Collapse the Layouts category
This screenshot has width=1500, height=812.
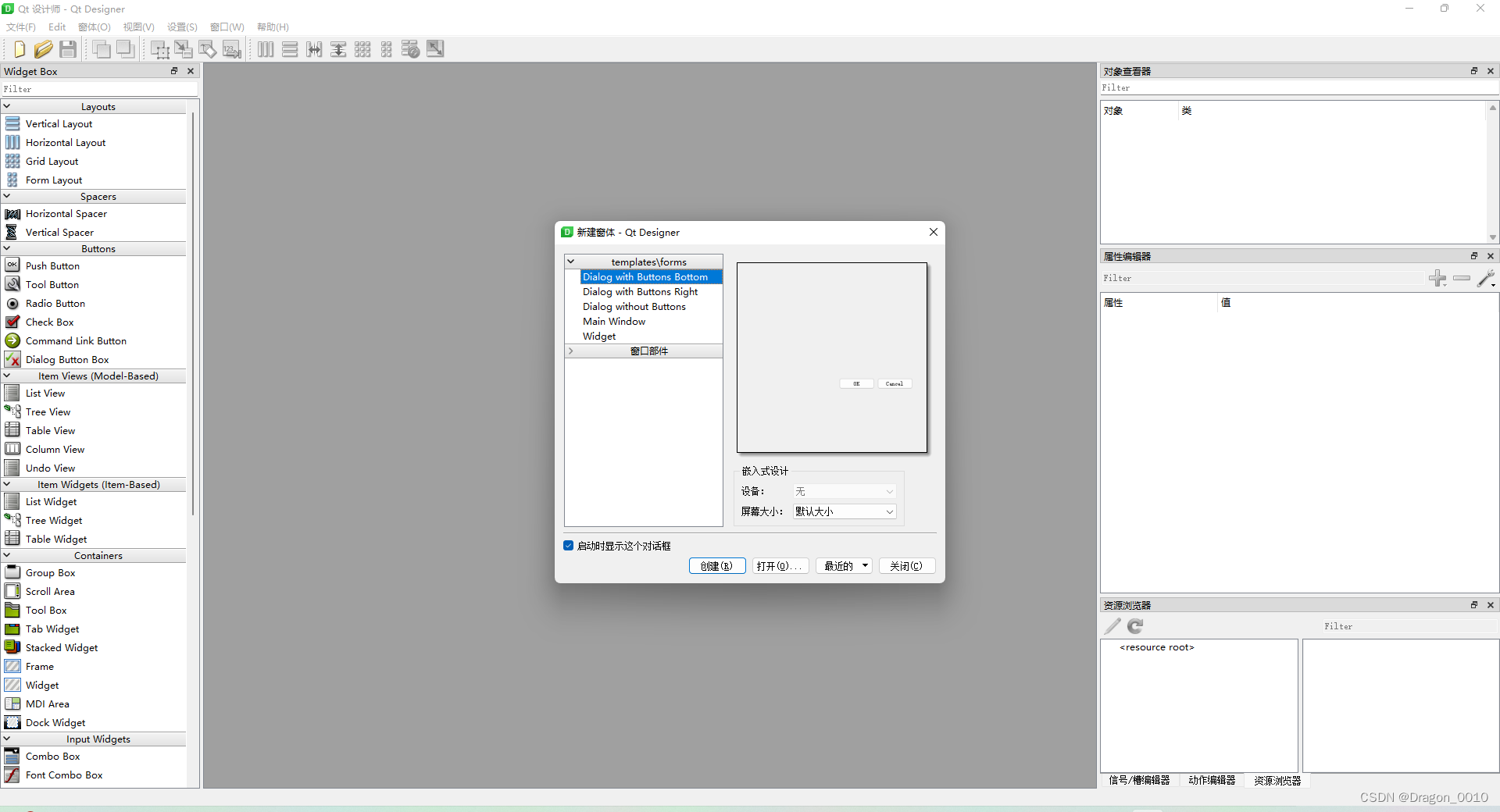pyautogui.click(x=7, y=106)
